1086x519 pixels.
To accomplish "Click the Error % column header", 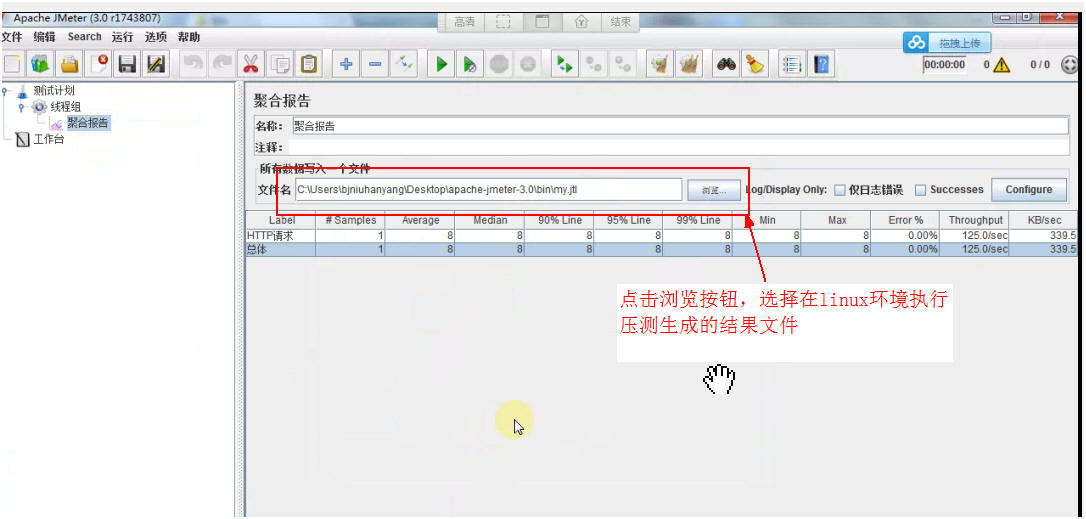I will point(906,220).
